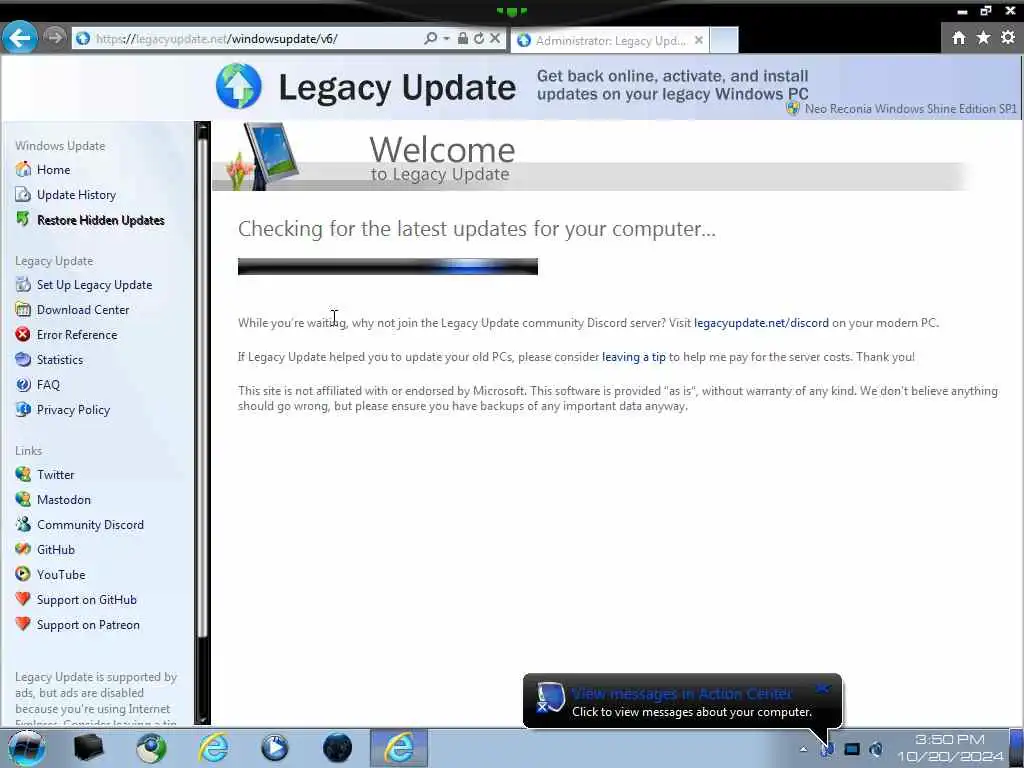The height and width of the screenshot is (768, 1024).
Task: Open a new blank tab
Action: click(724, 40)
